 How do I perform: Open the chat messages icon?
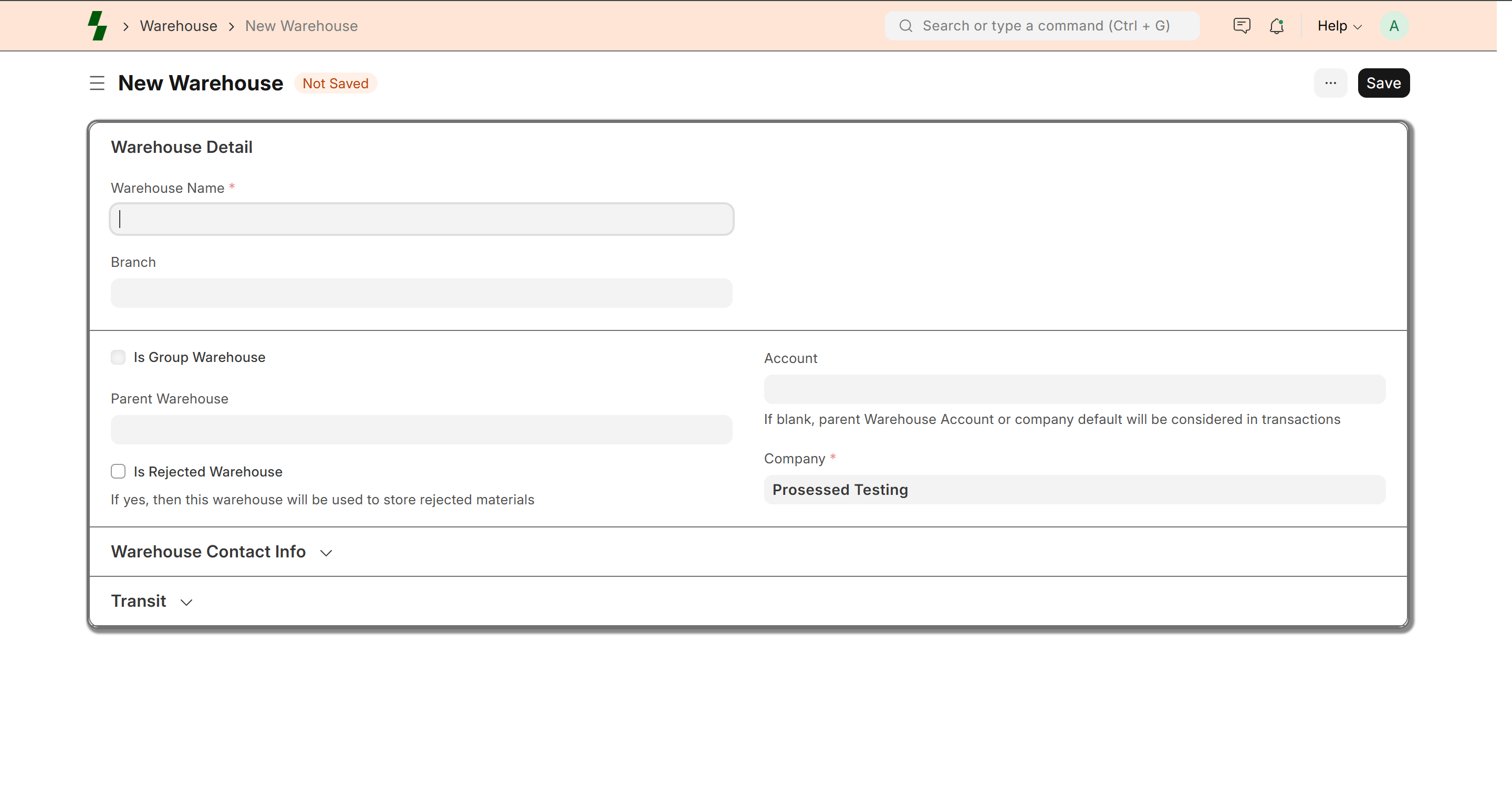click(x=1242, y=26)
